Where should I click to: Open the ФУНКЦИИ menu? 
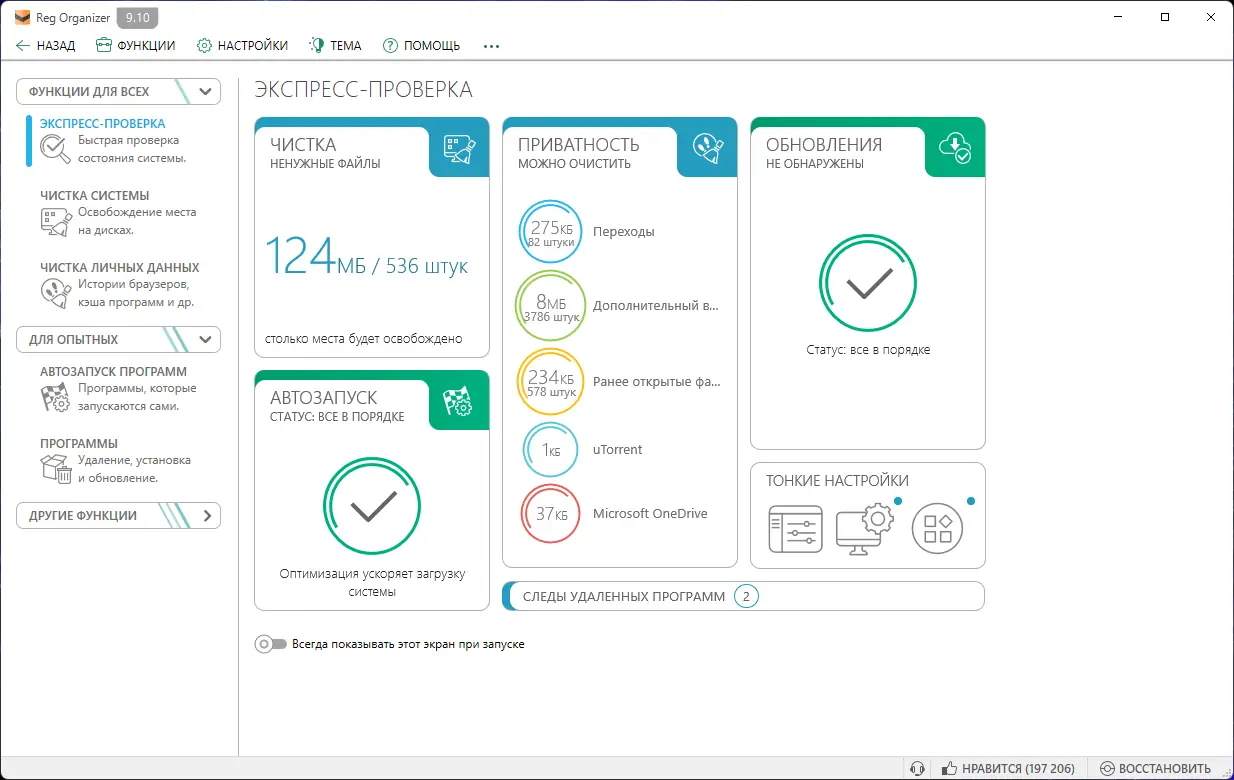click(x=135, y=45)
